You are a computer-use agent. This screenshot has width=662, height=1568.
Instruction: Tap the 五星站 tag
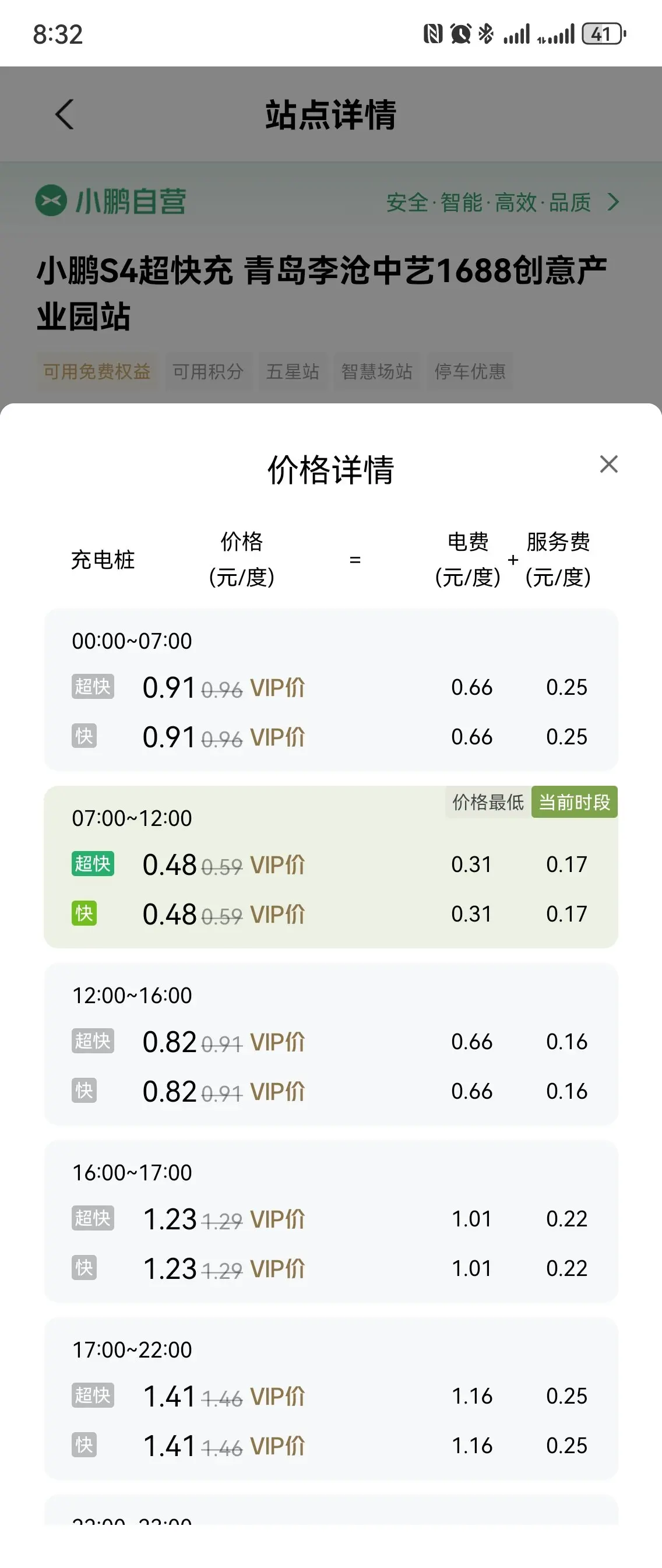(293, 371)
